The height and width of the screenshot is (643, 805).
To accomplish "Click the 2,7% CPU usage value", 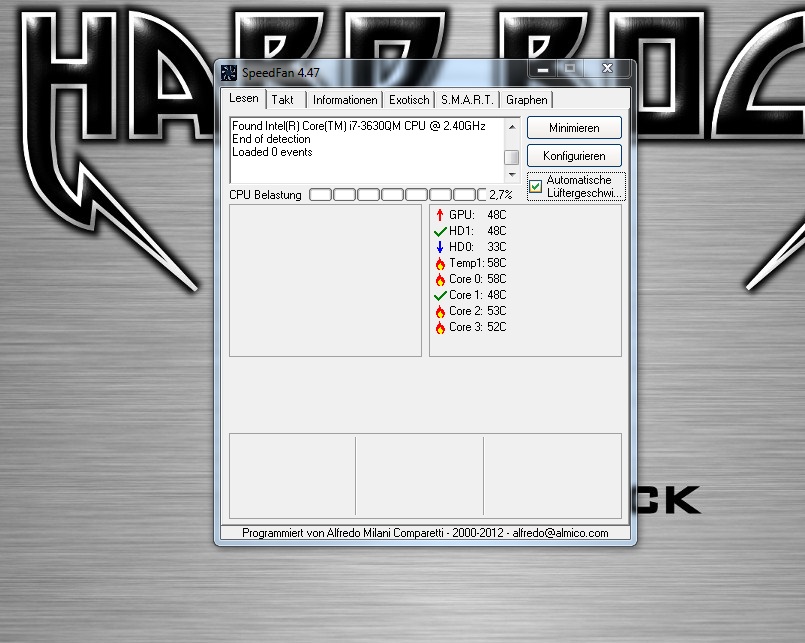I will (x=501, y=195).
